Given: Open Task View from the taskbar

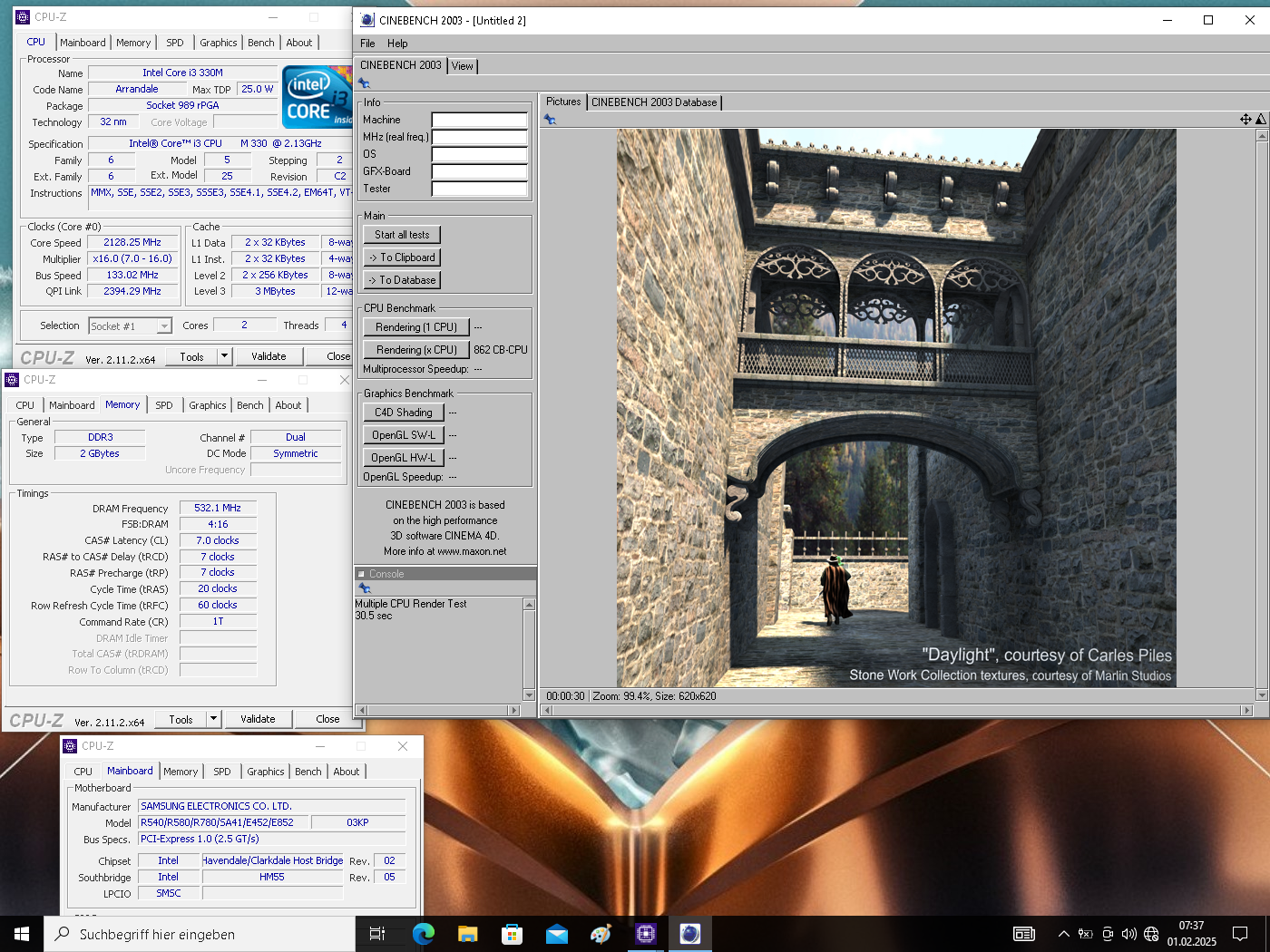Looking at the screenshot, I should point(377,934).
